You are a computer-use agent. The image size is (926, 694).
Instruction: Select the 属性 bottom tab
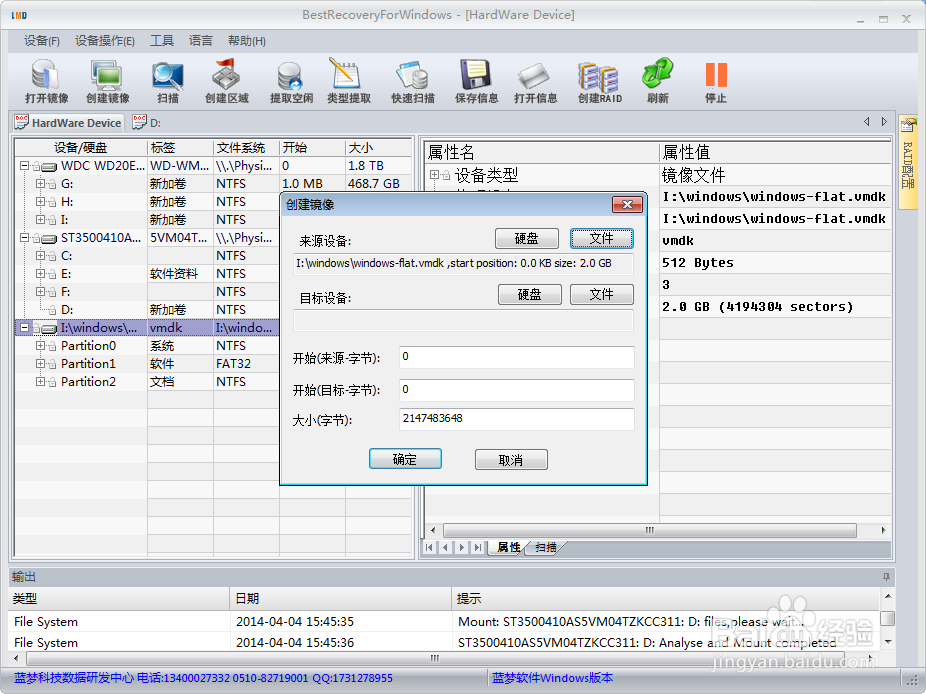click(508, 548)
